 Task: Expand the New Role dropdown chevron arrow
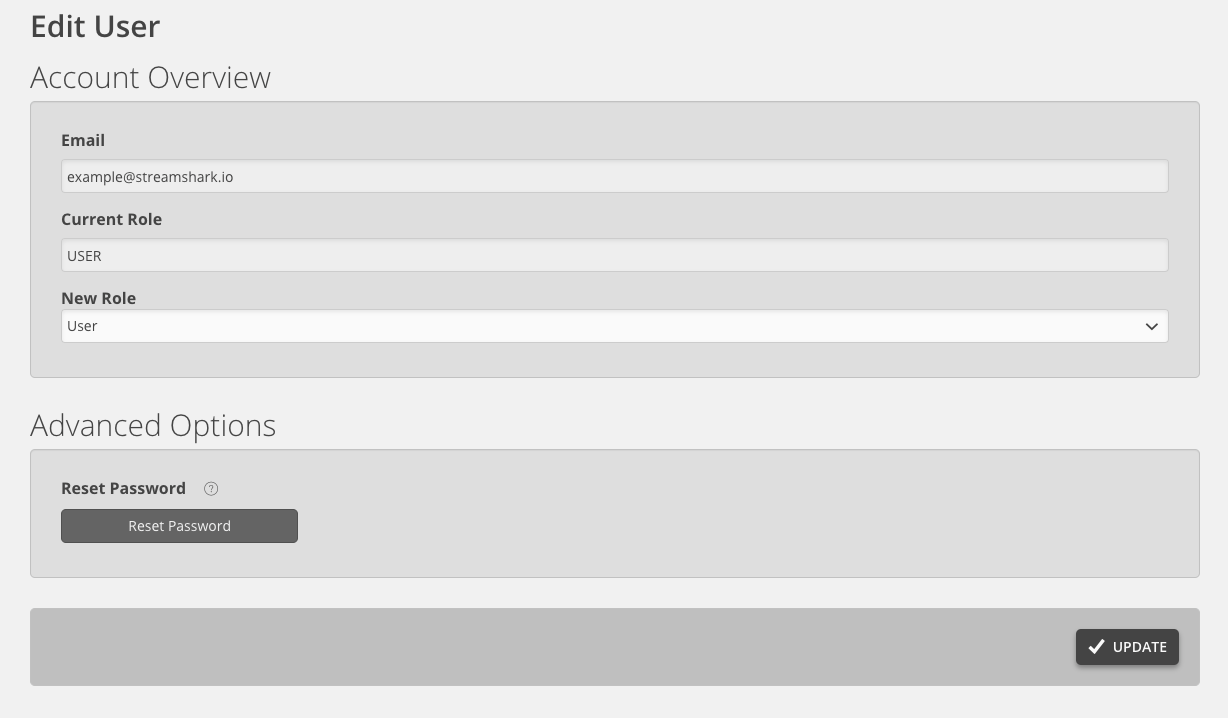click(1151, 326)
